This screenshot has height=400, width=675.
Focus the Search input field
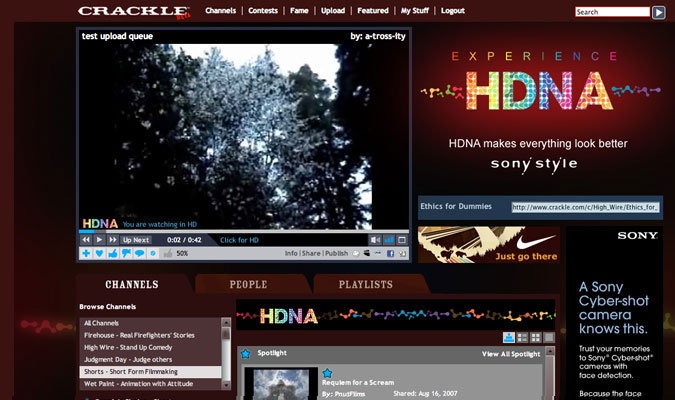(612, 12)
